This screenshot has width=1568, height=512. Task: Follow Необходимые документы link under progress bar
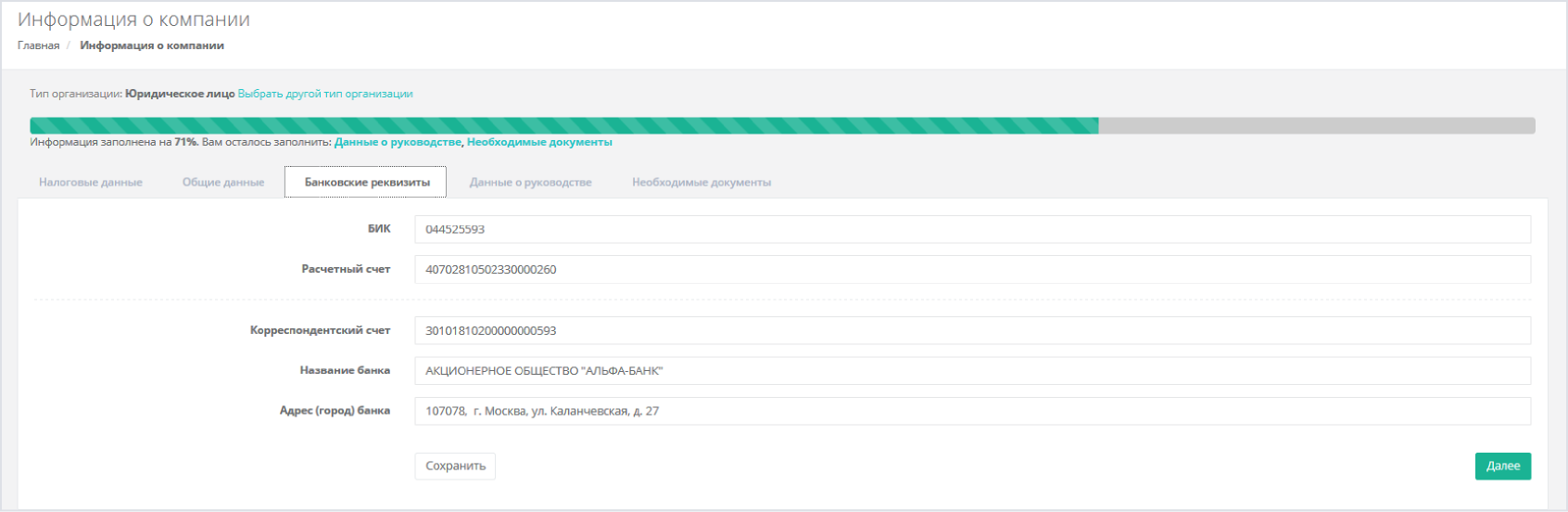pos(539,142)
